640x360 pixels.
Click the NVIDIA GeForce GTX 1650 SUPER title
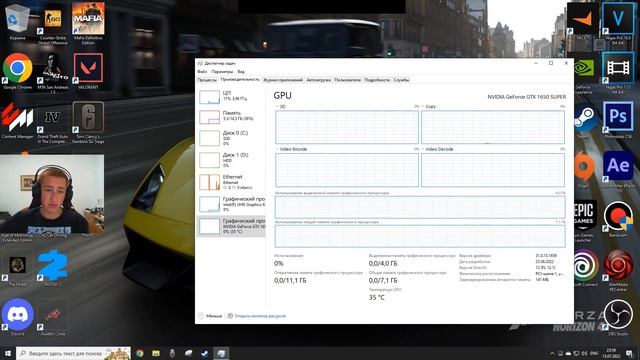tap(527, 97)
